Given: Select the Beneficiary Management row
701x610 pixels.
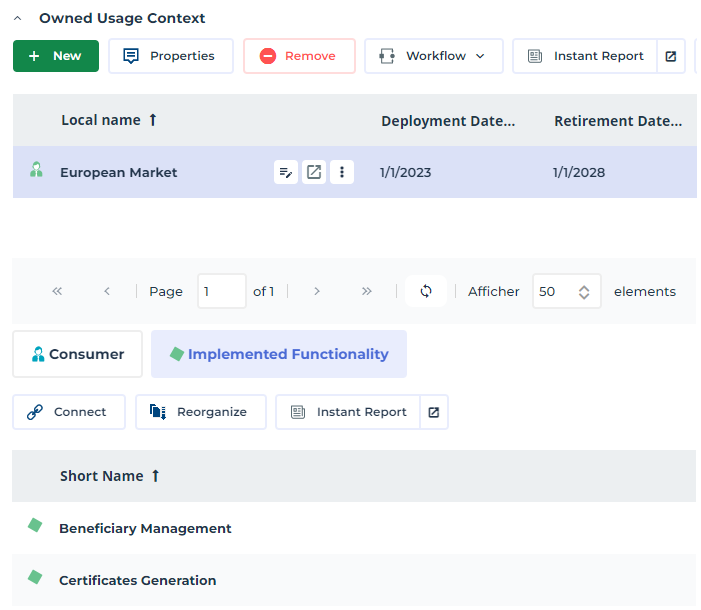Looking at the screenshot, I should tap(145, 528).
